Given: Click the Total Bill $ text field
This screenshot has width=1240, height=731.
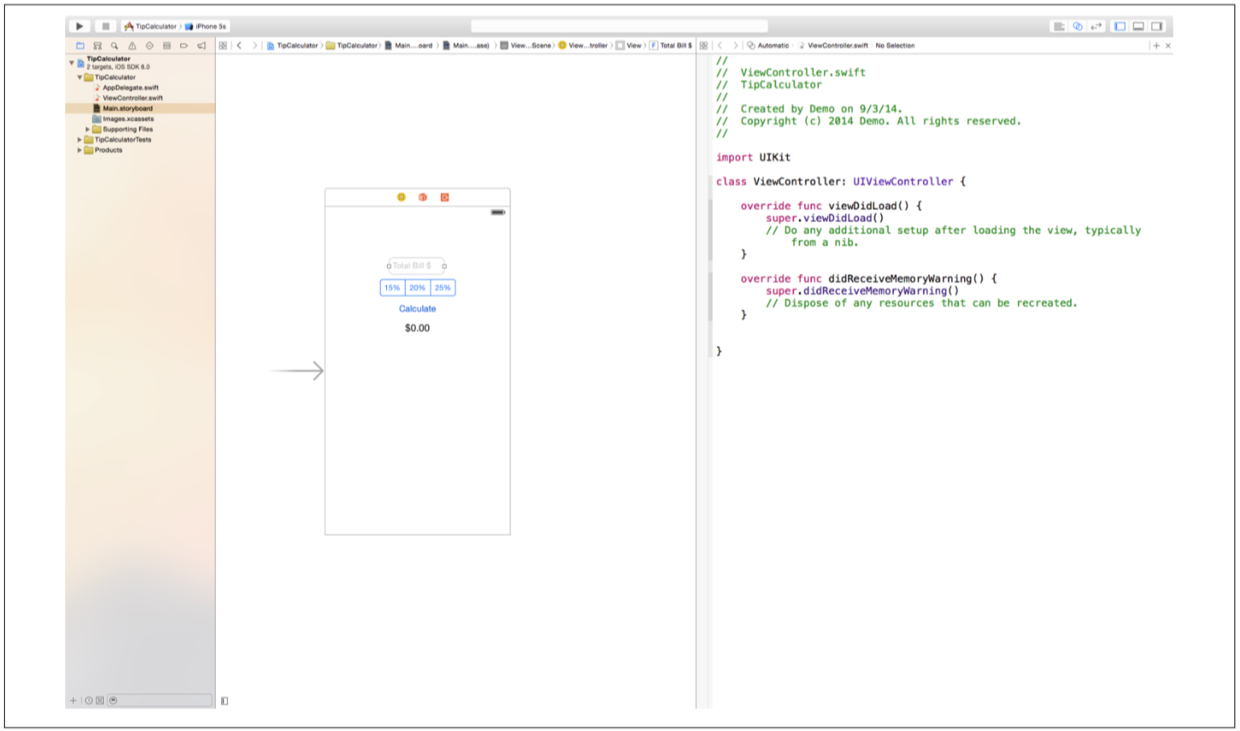Looking at the screenshot, I should coord(417,266).
